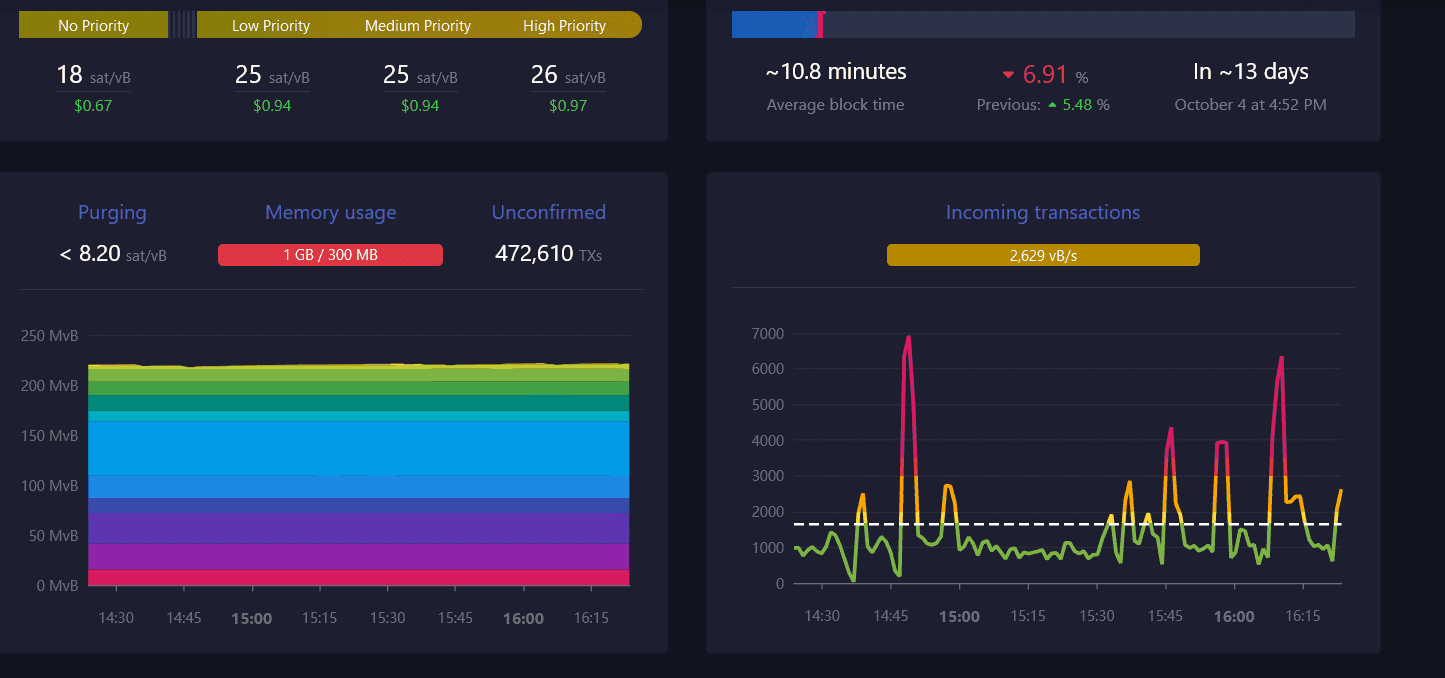Open the Incoming transactions graph link

point(1042,212)
